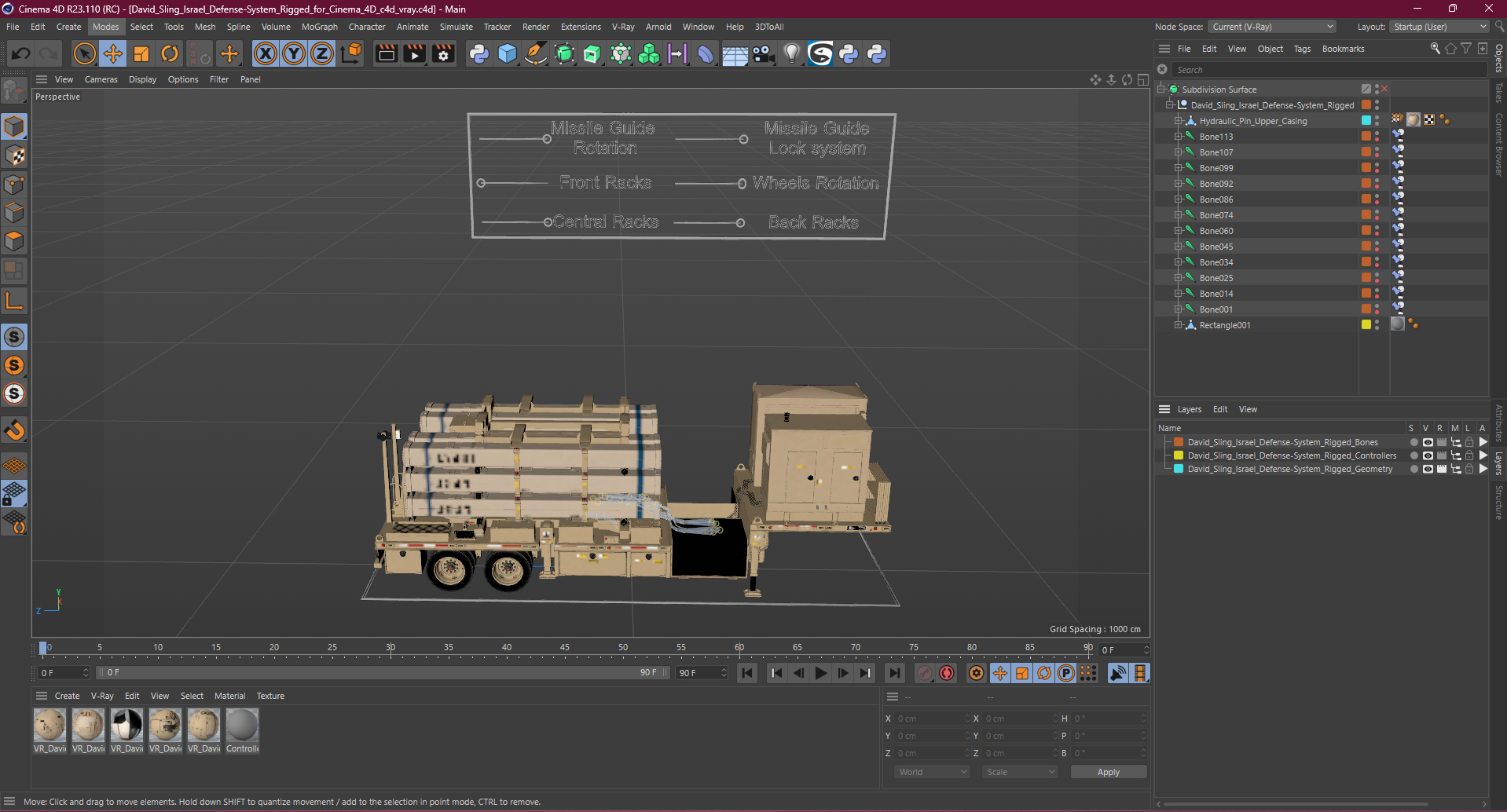Add a Light object
The width and height of the screenshot is (1507, 812).
coord(792,53)
